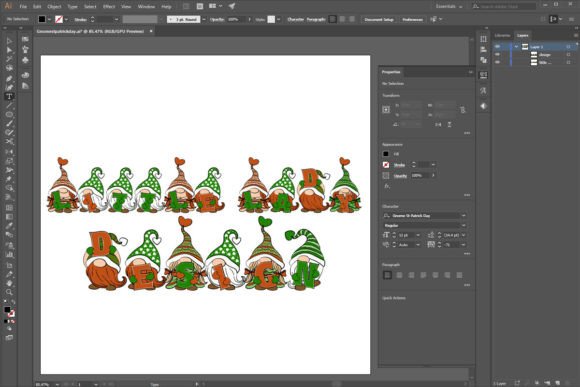Select the Ellipse shape tool
This screenshot has height=387, width=580.
pos(9,115)
